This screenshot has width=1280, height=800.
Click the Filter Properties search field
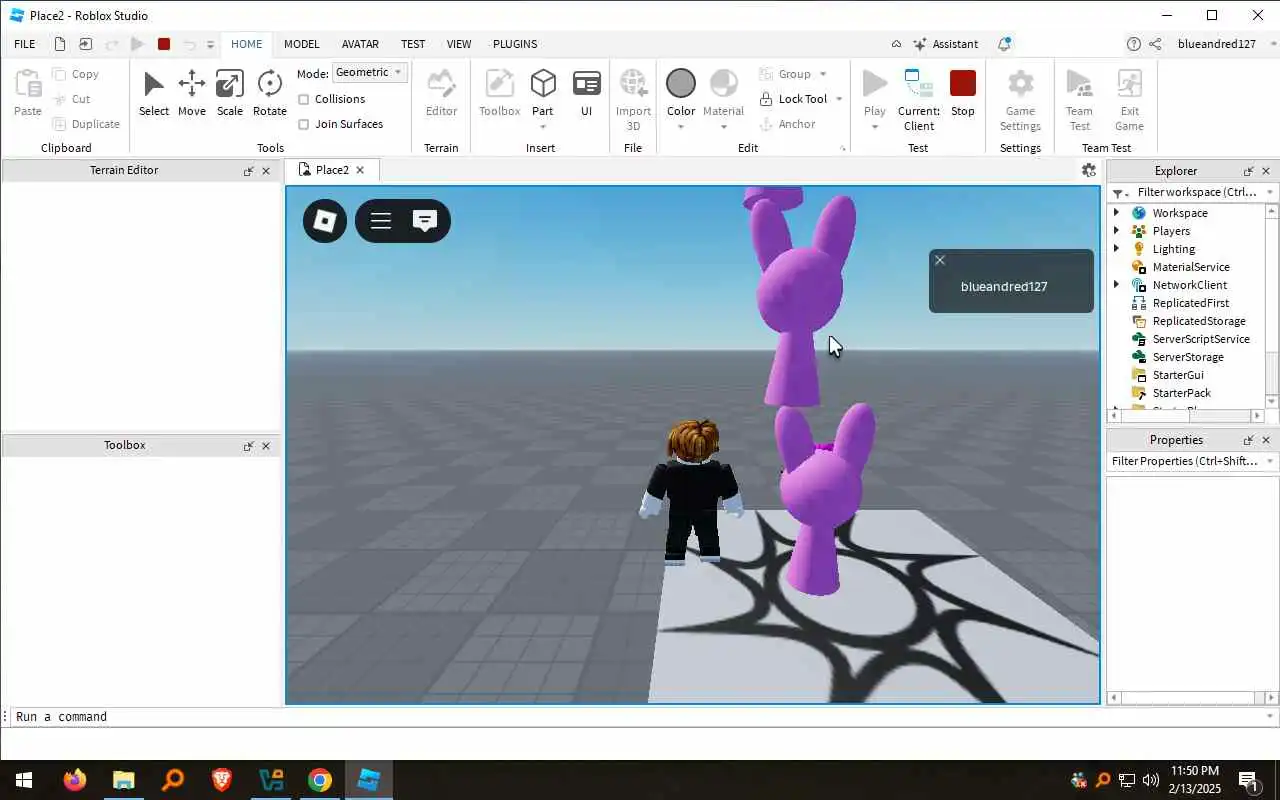[x=1184, y=461]
